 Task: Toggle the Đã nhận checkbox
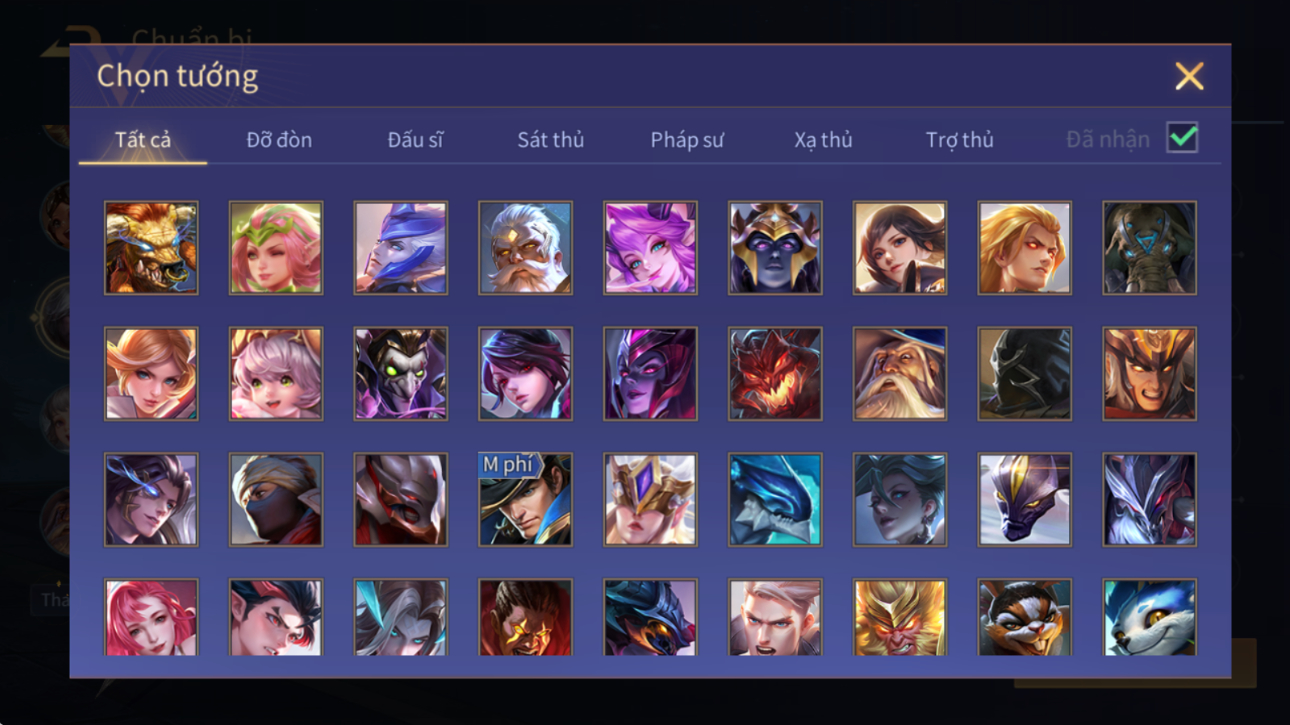pos(1182,138)
